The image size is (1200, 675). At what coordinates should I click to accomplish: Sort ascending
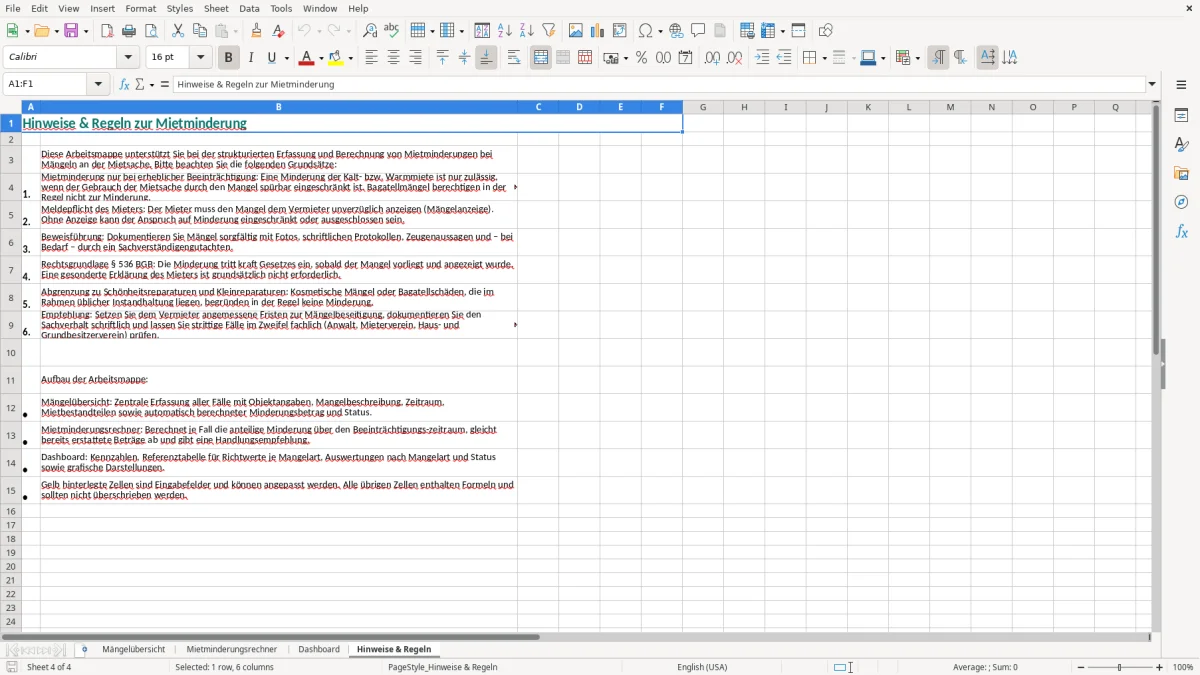coord(505,31)
